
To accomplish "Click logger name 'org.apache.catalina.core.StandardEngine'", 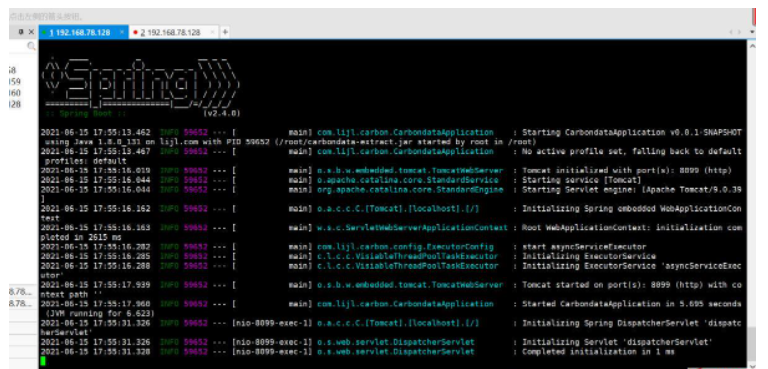I will (x=410, y=189).
